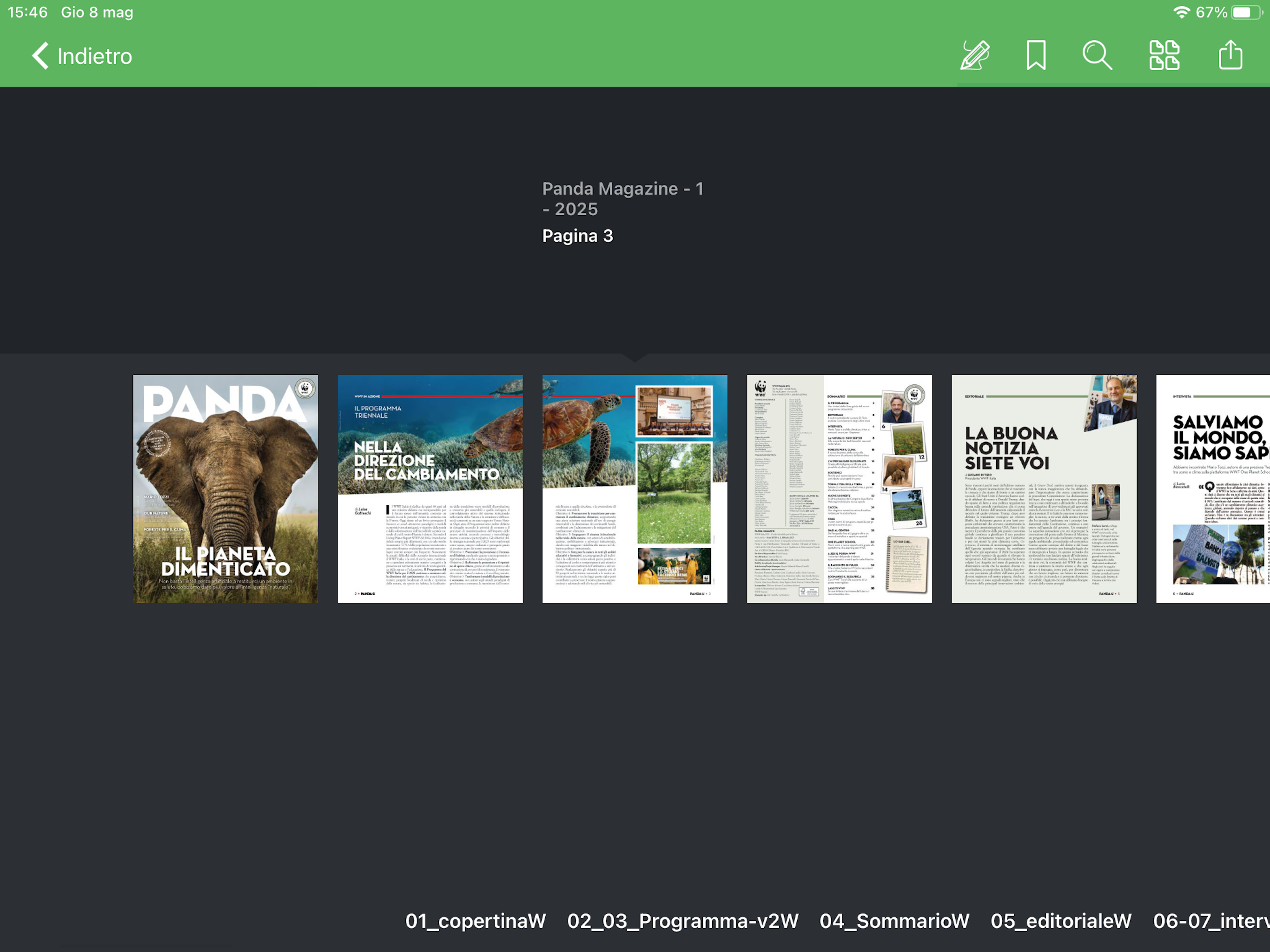Open the share sheet icon

coord(1230,56)
